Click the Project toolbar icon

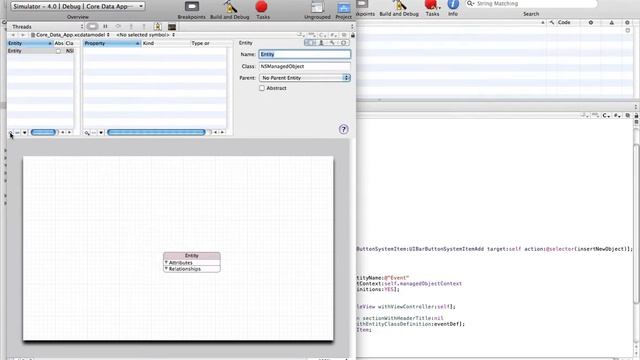[x=344, y=7]
